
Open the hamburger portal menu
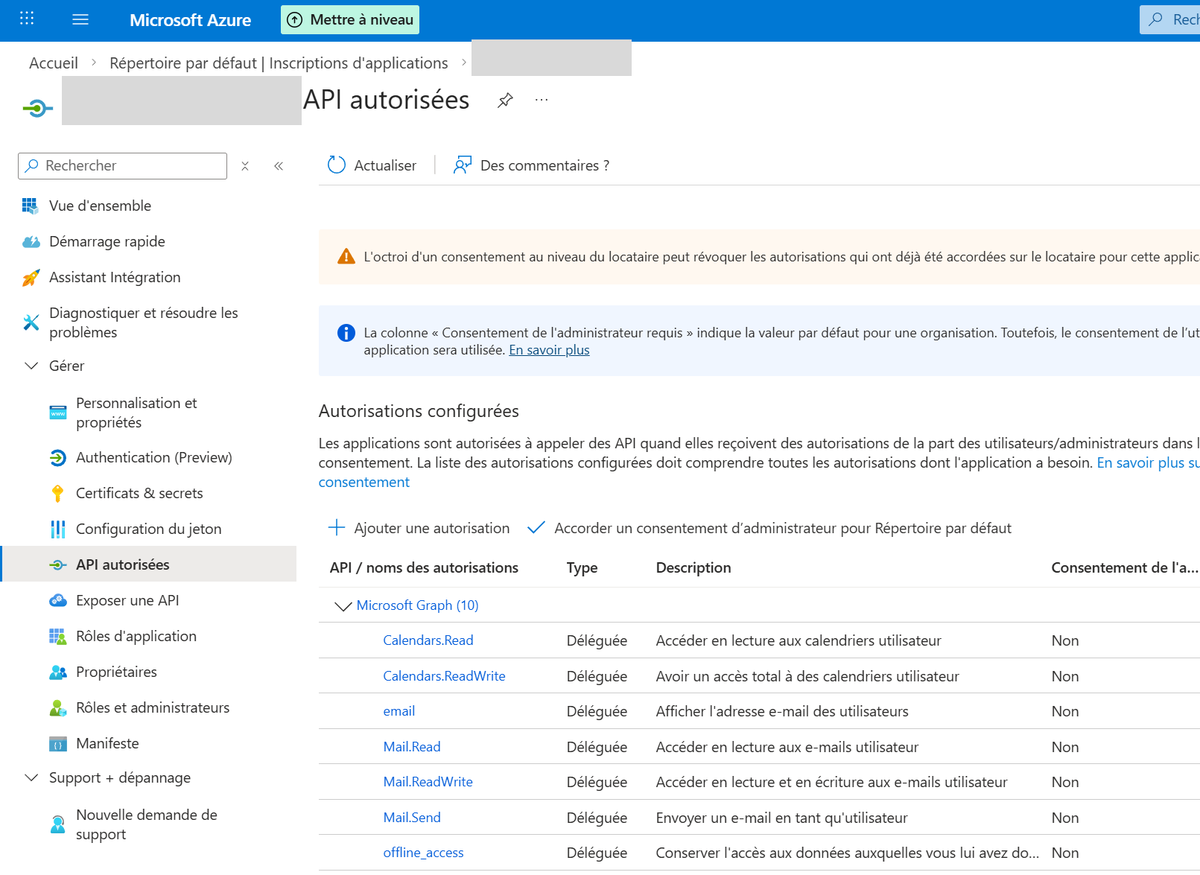[81, 19]
